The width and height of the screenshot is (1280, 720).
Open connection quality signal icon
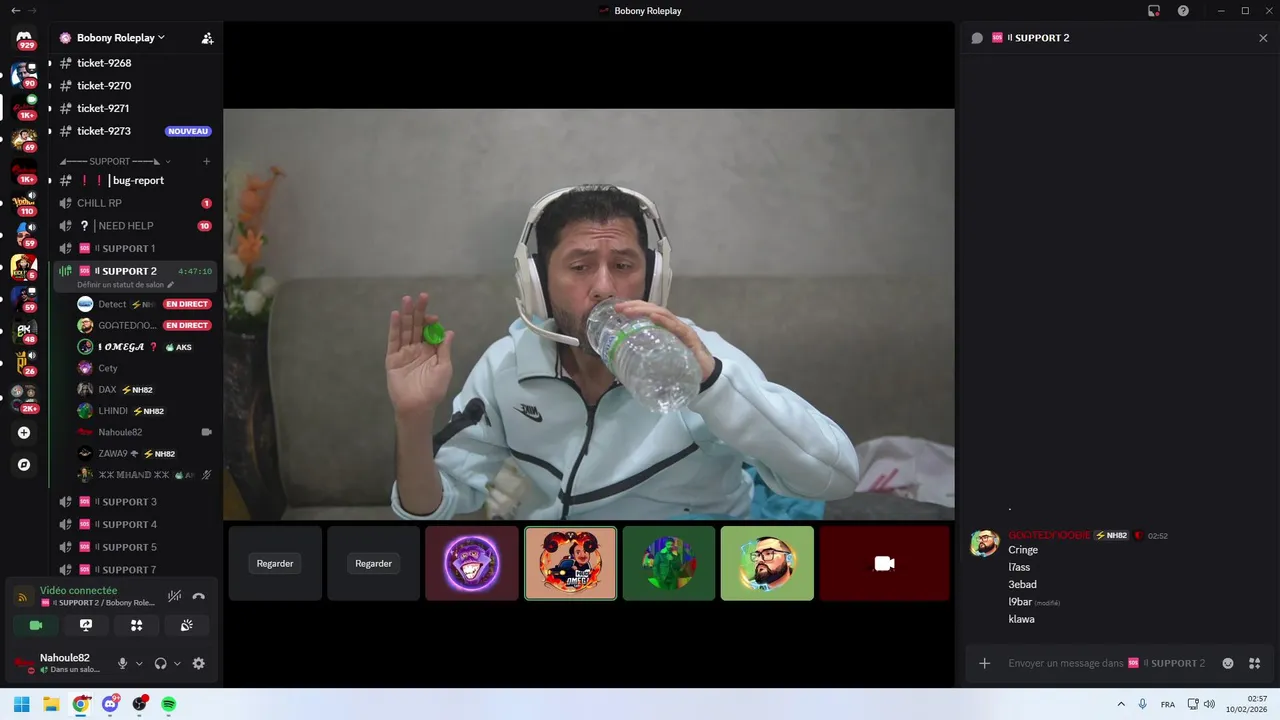(x=23, y=597)
